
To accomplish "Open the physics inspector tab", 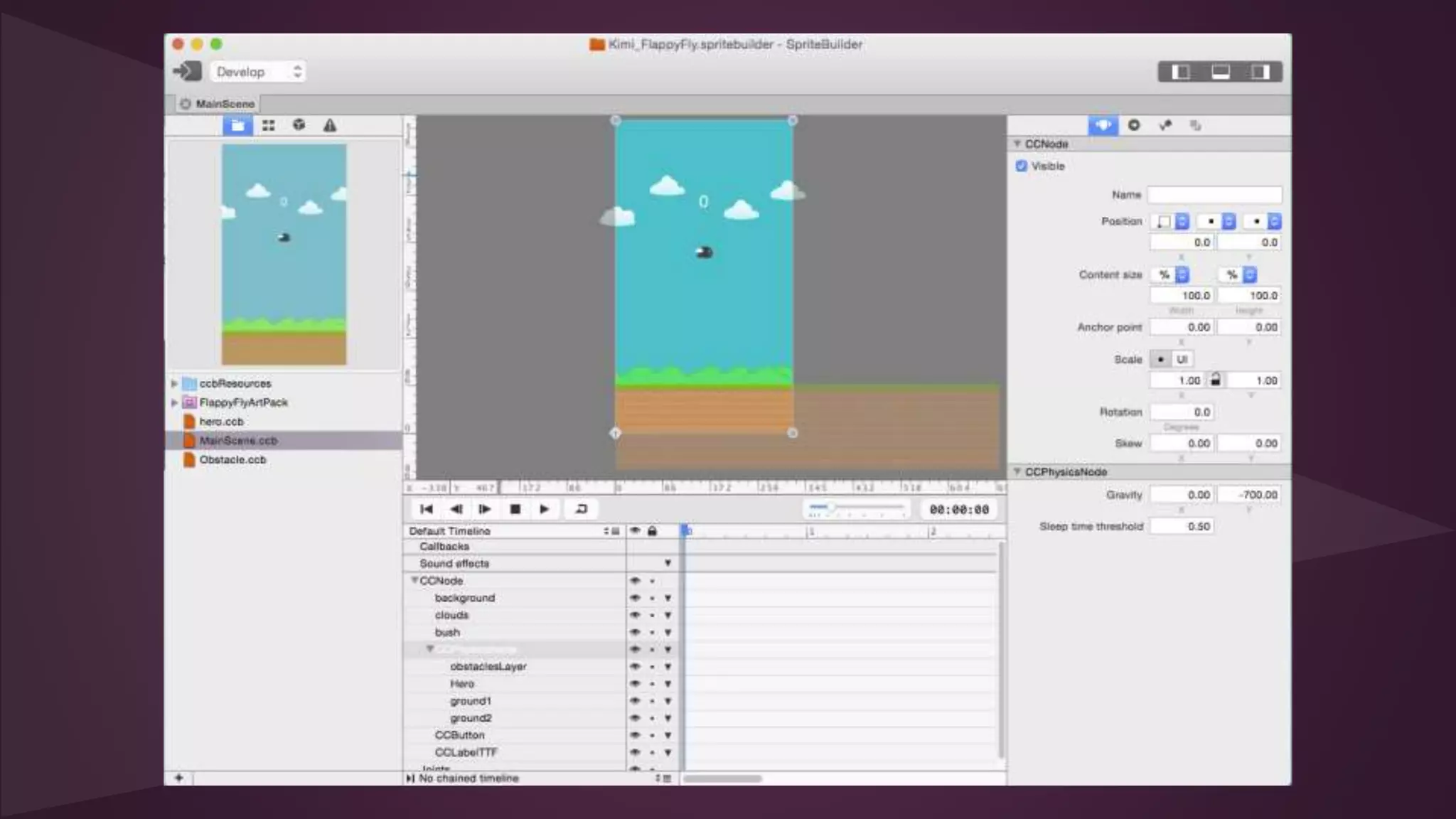I will (1165, 125).
